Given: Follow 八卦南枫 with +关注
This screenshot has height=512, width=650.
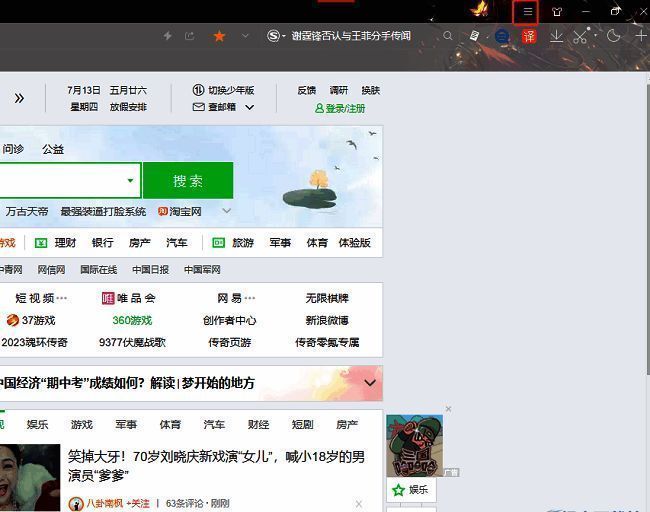Looking at the screenshot, I should (138, 504).
